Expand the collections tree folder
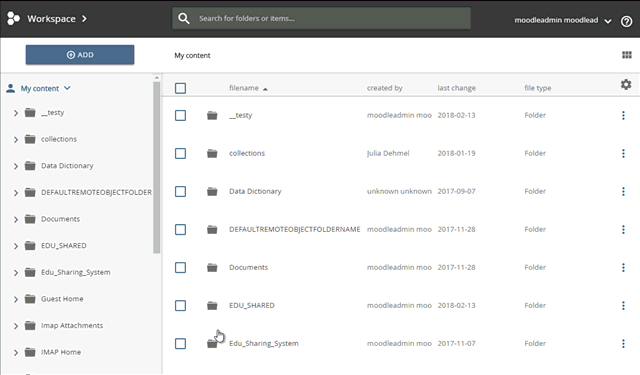 coord(16,140)
